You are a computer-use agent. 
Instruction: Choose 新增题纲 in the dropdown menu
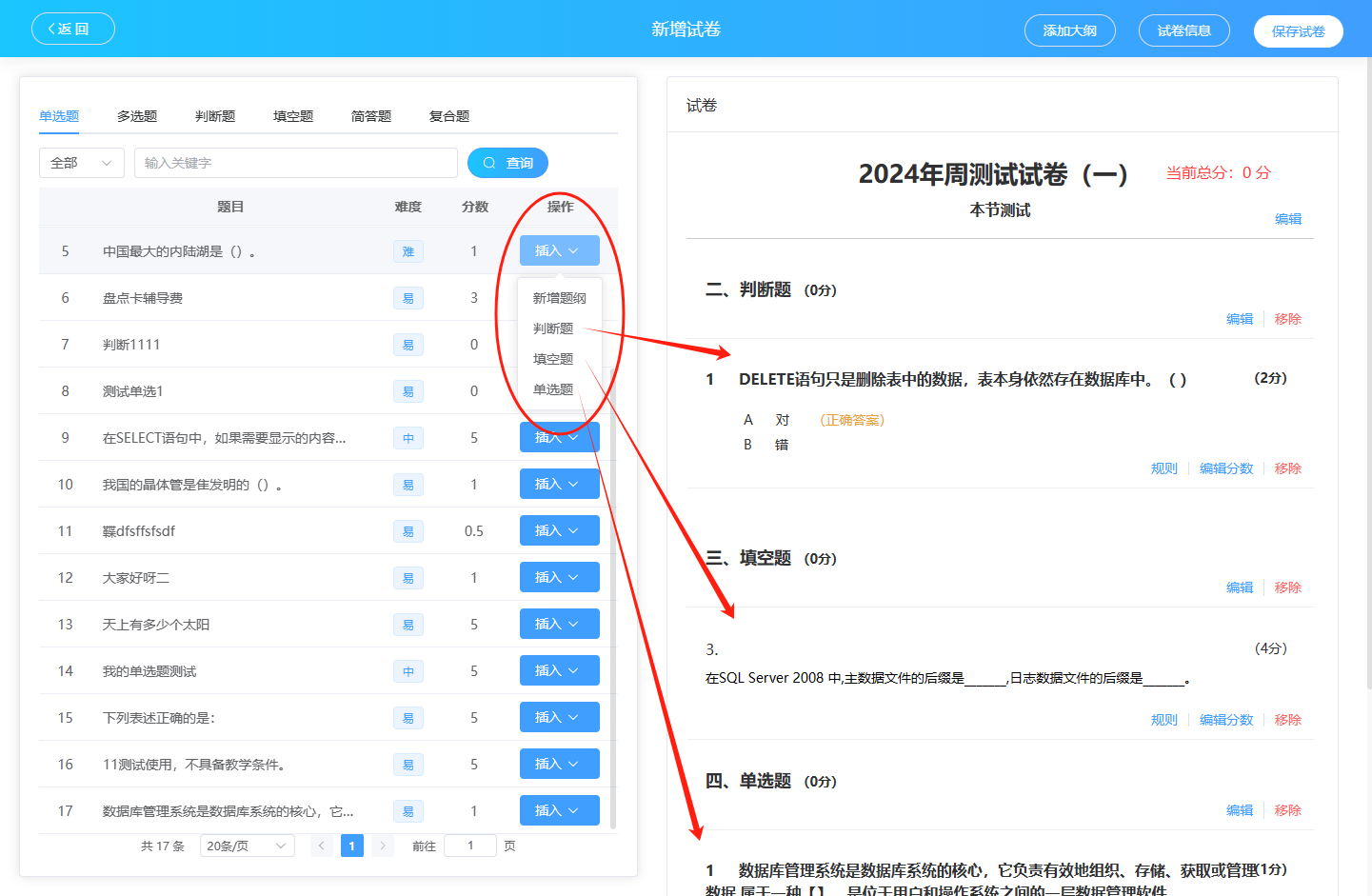(559, 298)
